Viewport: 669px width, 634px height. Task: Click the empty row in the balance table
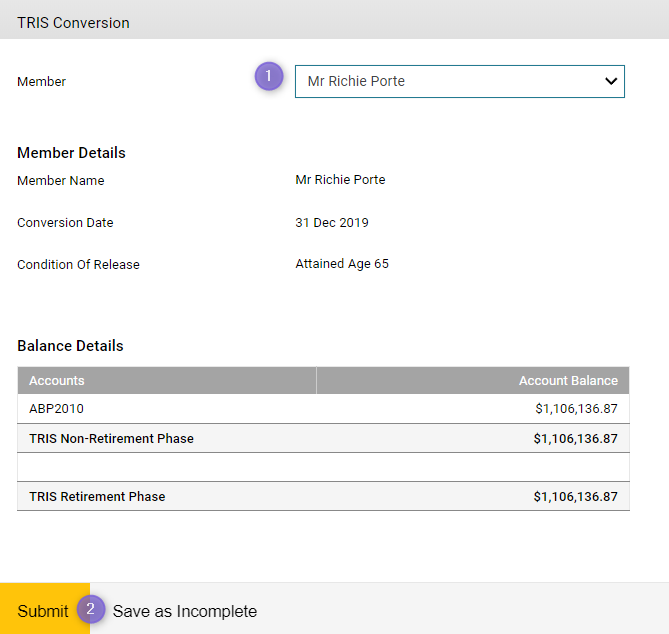(x=323, y=467)
